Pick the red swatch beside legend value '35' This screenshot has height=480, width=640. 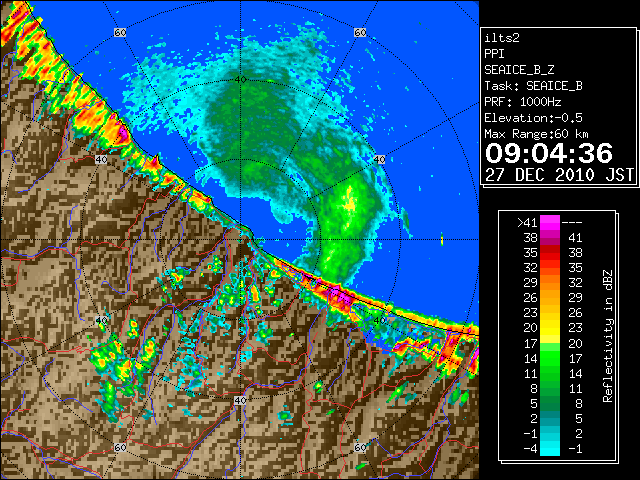click(x=550, y=253)
